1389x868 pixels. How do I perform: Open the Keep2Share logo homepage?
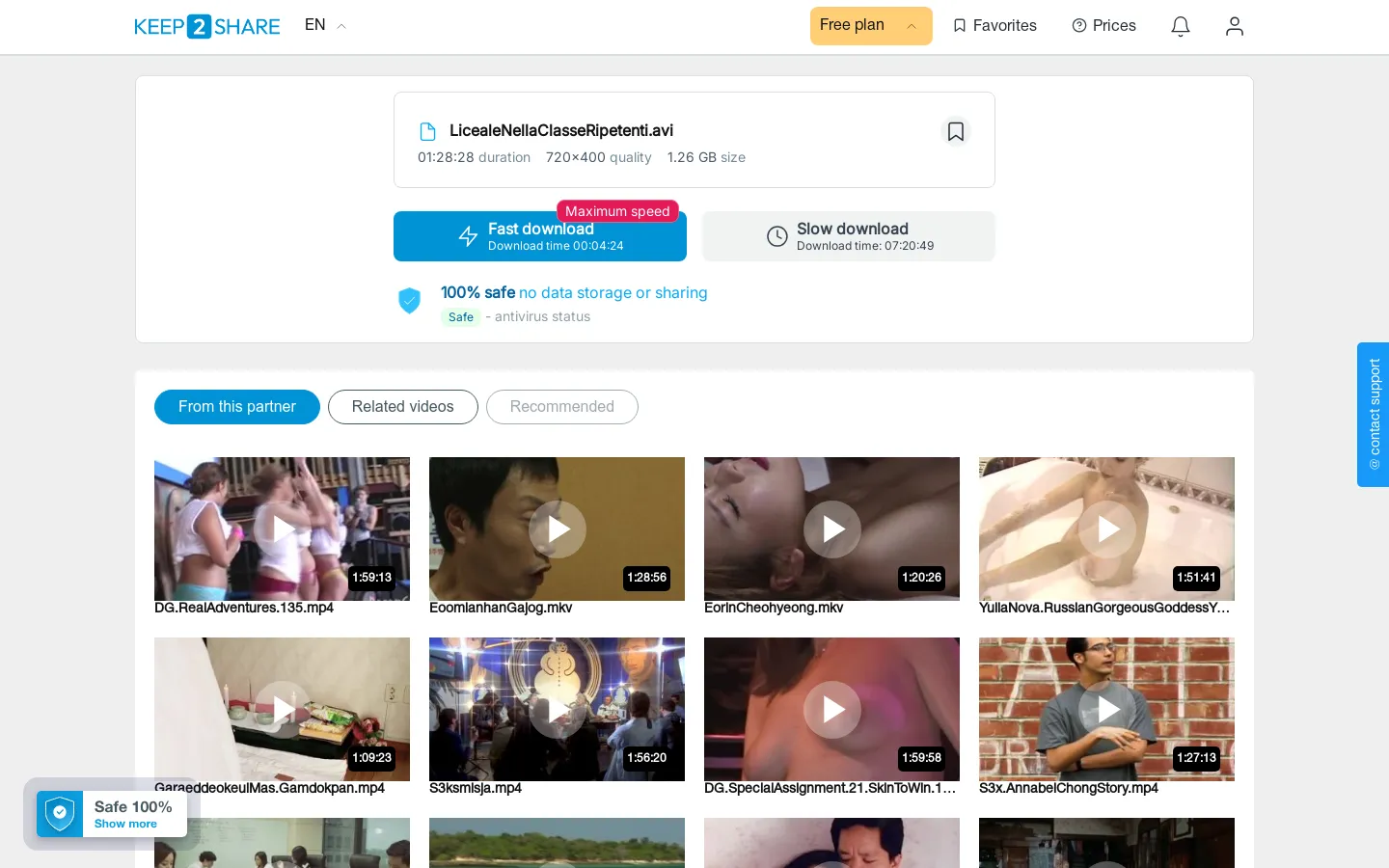click(x=206, y=26)
